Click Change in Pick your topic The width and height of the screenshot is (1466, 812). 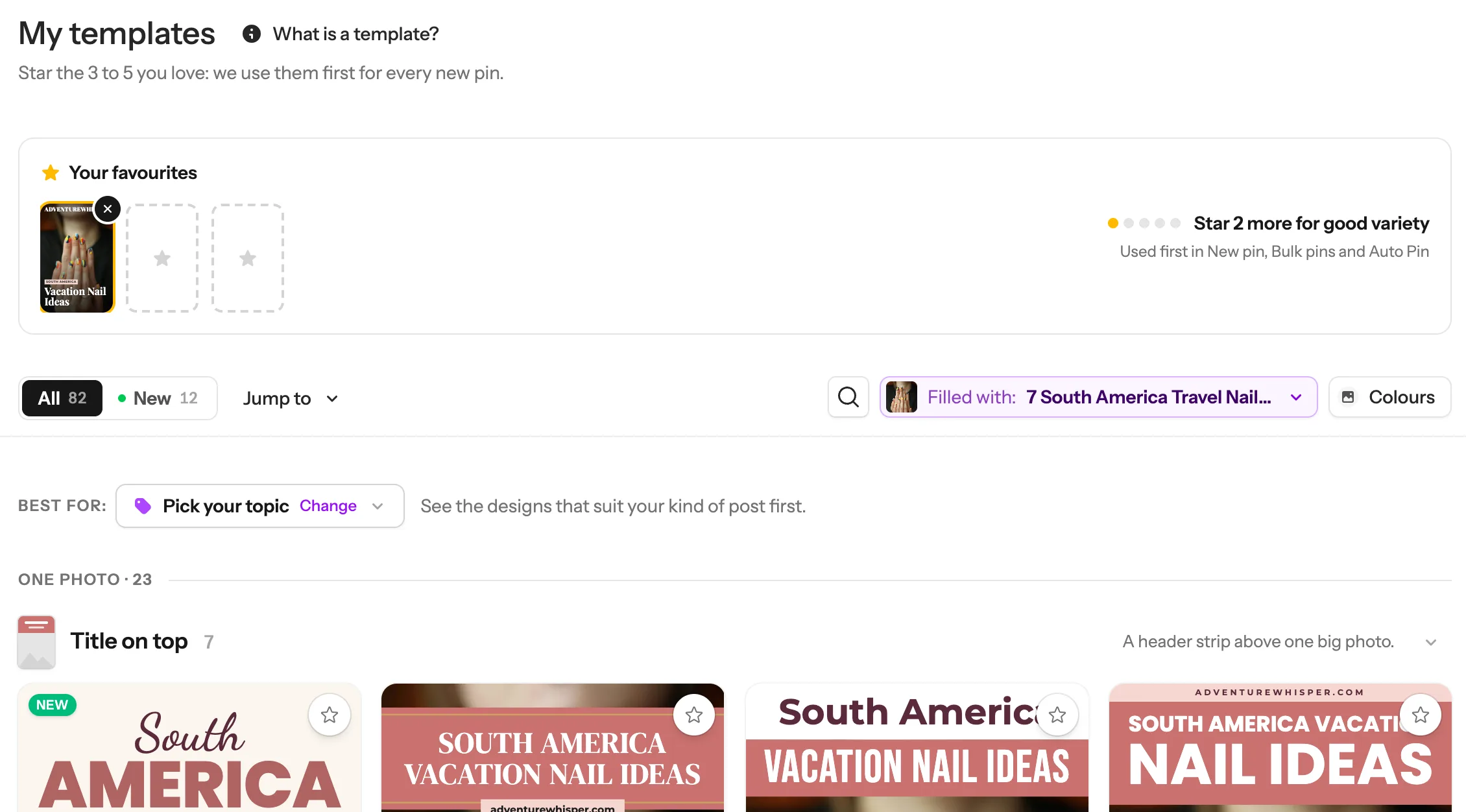point(328,506)
